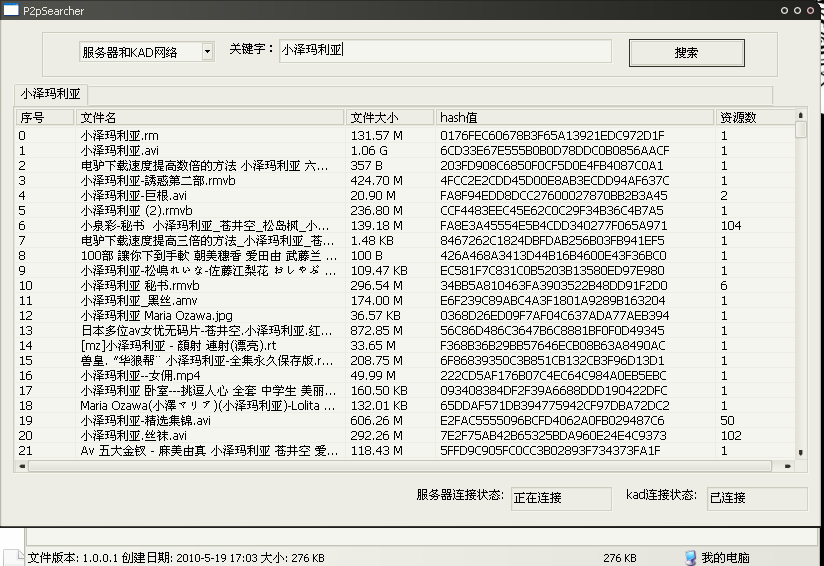Screen dimensions: 824x566
Task: Sort by the 资源数 column header
Action: click(755, 117)
